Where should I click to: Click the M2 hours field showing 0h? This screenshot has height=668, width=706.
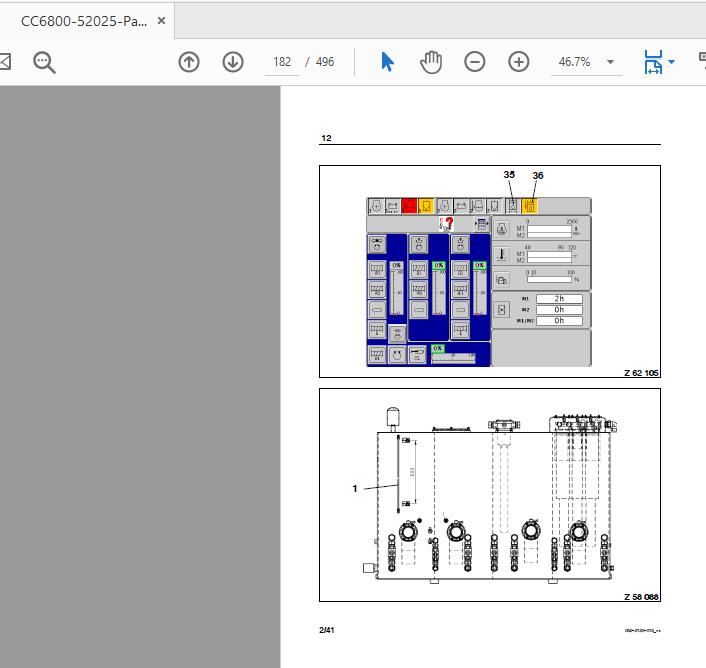point(559,310)
